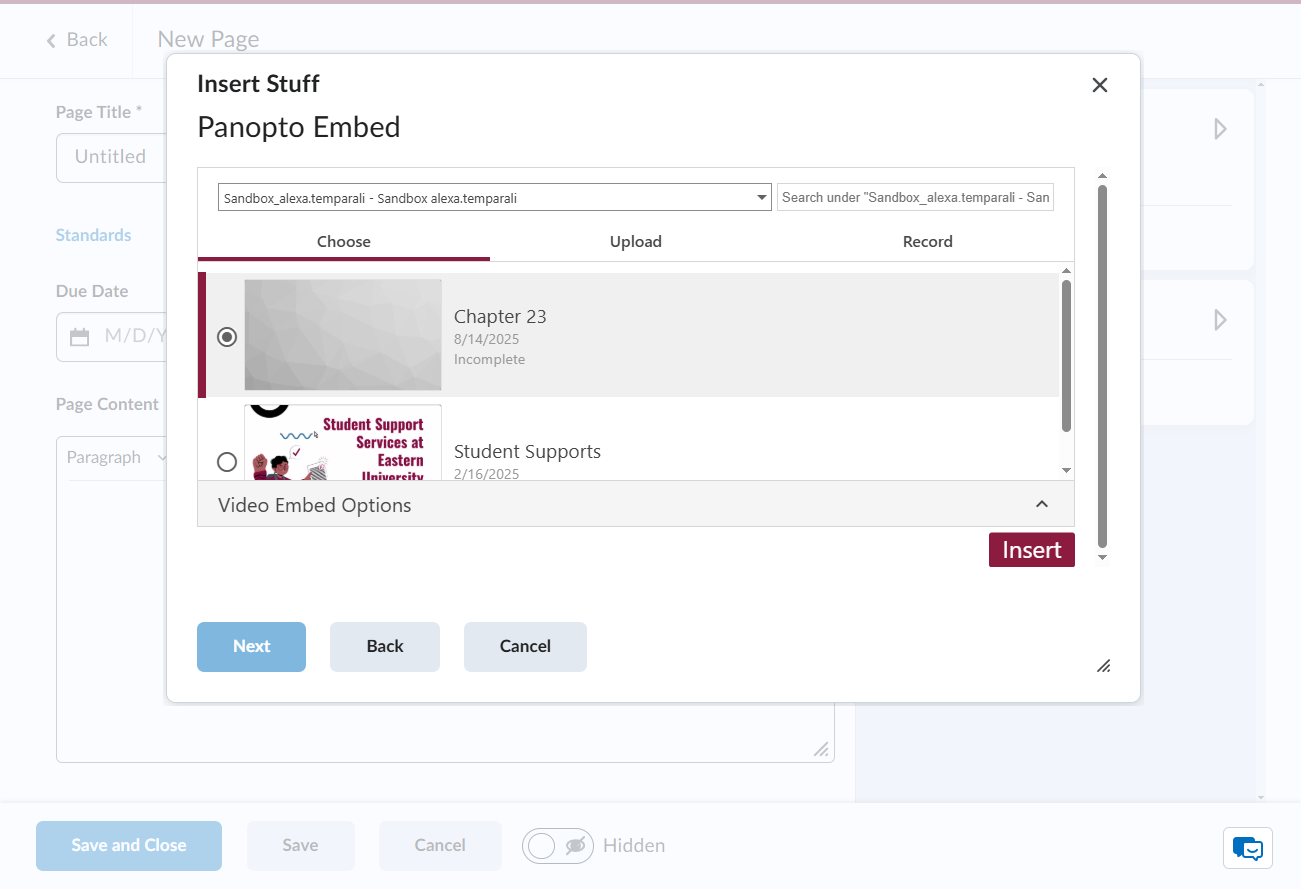Expand the second right side panel arrow
This screenshot has height=889, width=1301.
click(x=1220, y=320)
